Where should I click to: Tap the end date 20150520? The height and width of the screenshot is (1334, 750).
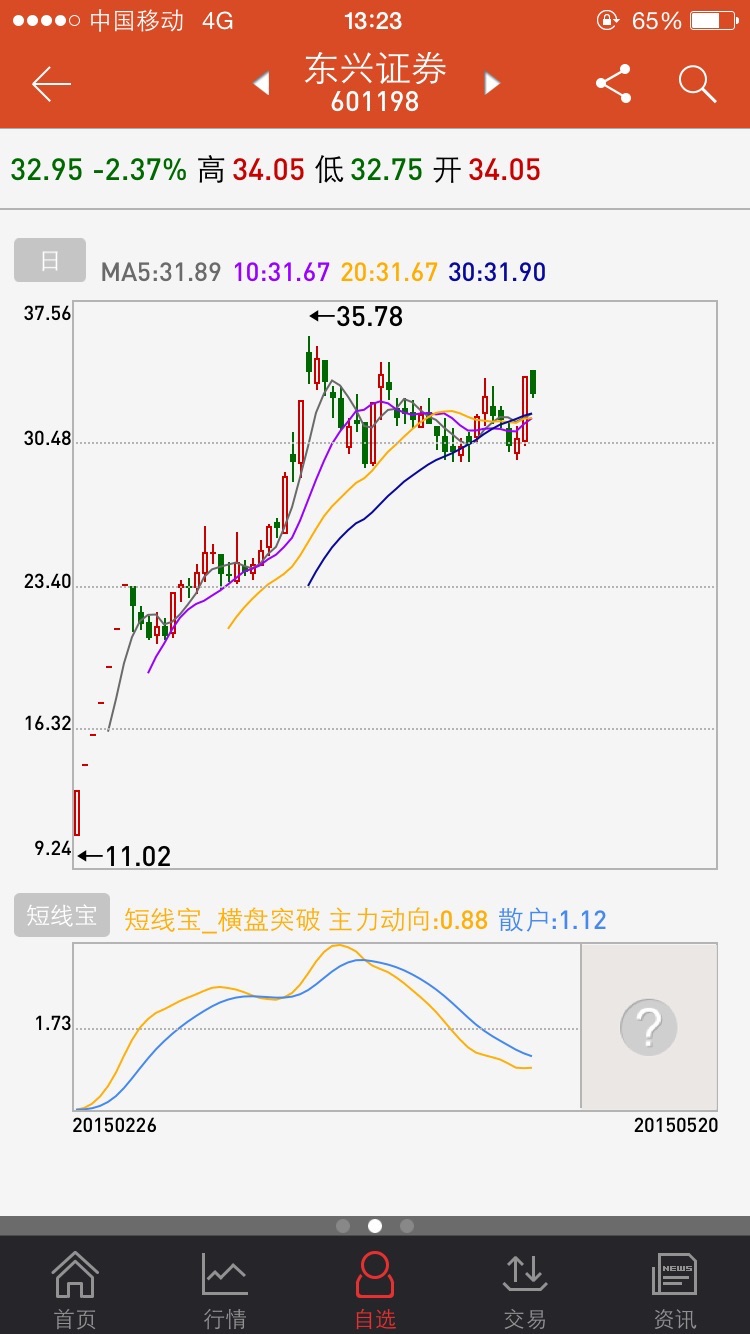[x=676, y=1125]
